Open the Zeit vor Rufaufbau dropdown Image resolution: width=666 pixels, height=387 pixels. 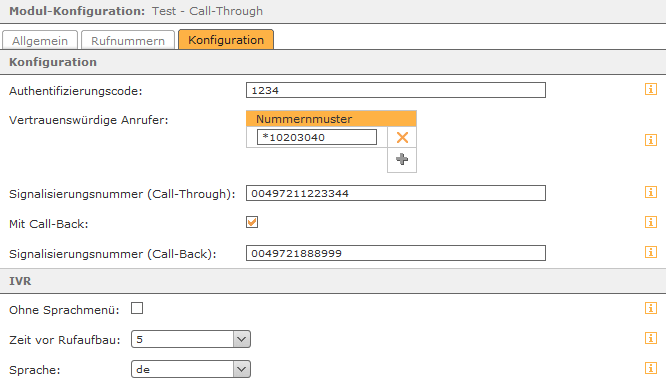[x=191, y=339]
